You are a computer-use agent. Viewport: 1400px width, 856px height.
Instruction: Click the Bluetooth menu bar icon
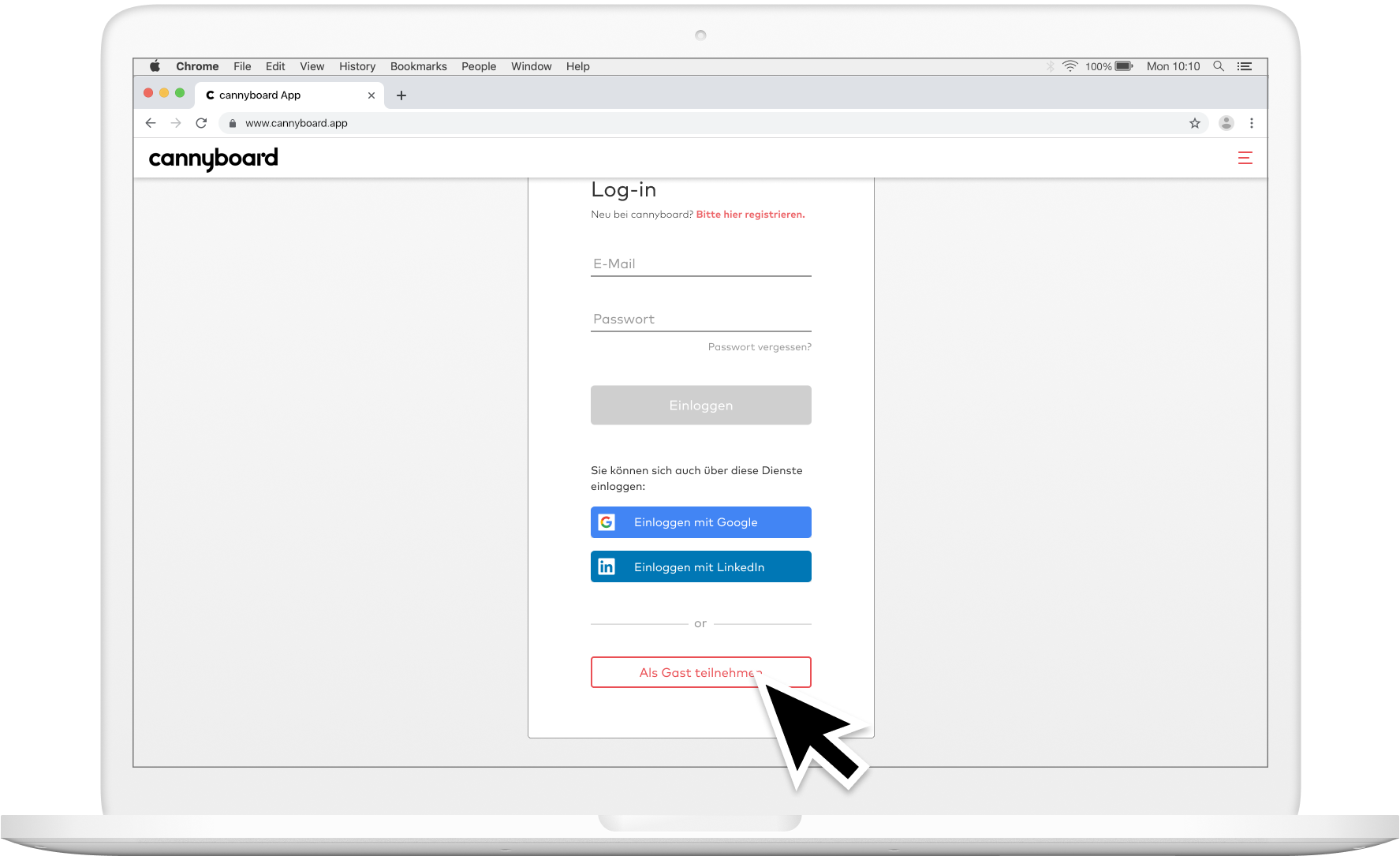tap(1051, 66)
